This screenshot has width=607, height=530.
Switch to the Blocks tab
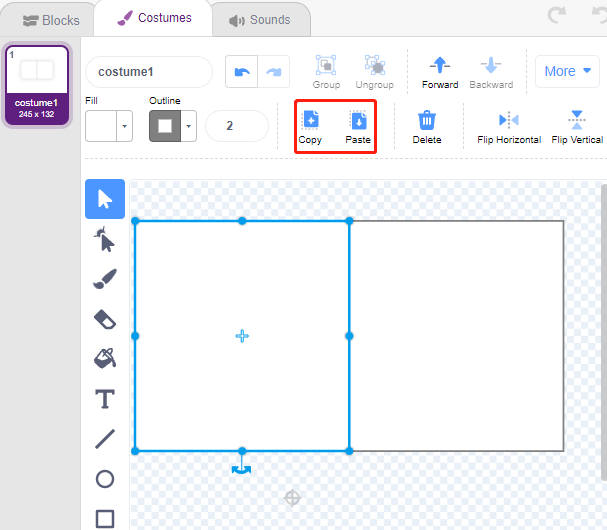[51, 20]
